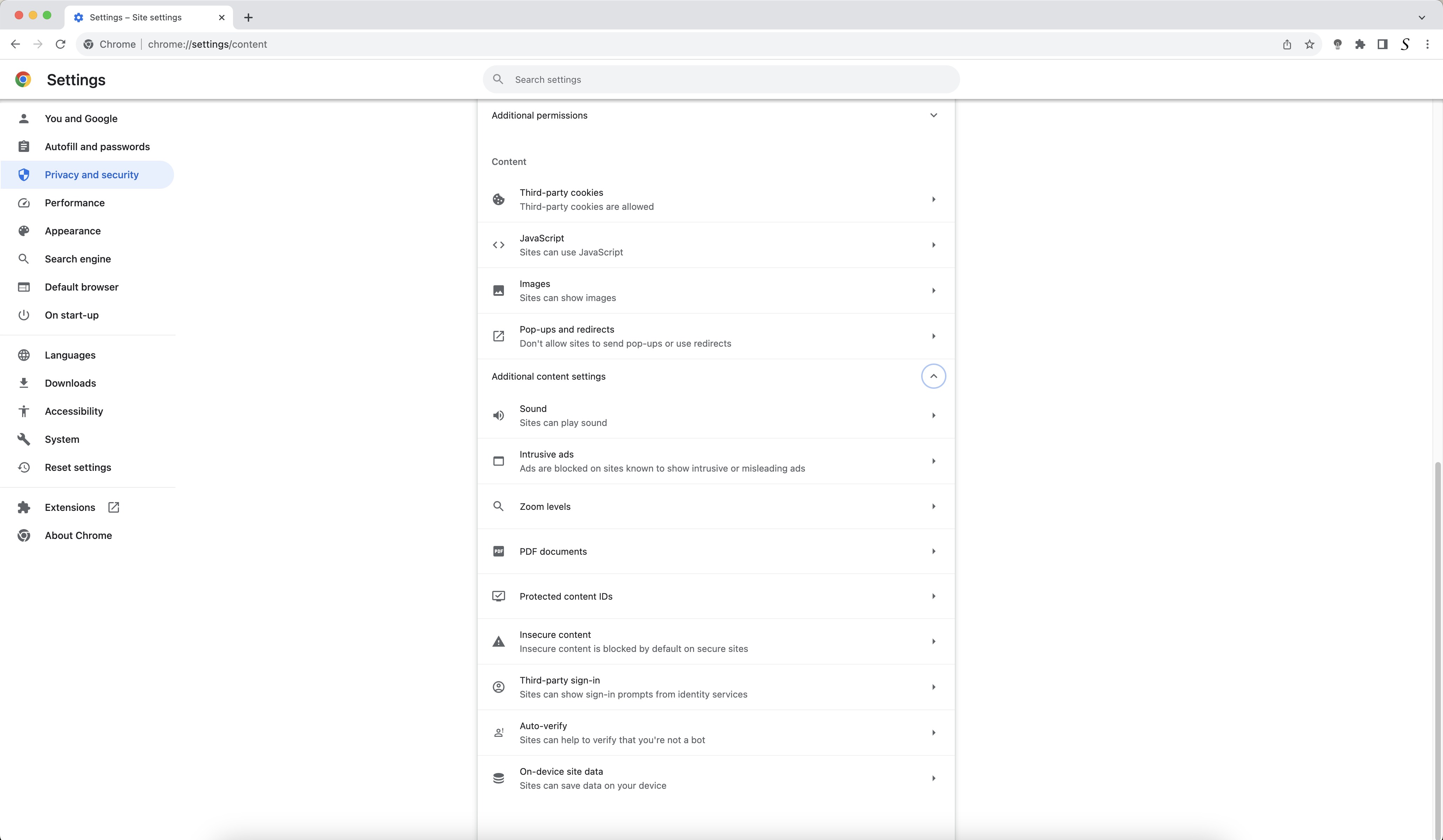Expand the Additional permissions section
The height and width of the screenshot is (840, 1443).
coord(933,115)
